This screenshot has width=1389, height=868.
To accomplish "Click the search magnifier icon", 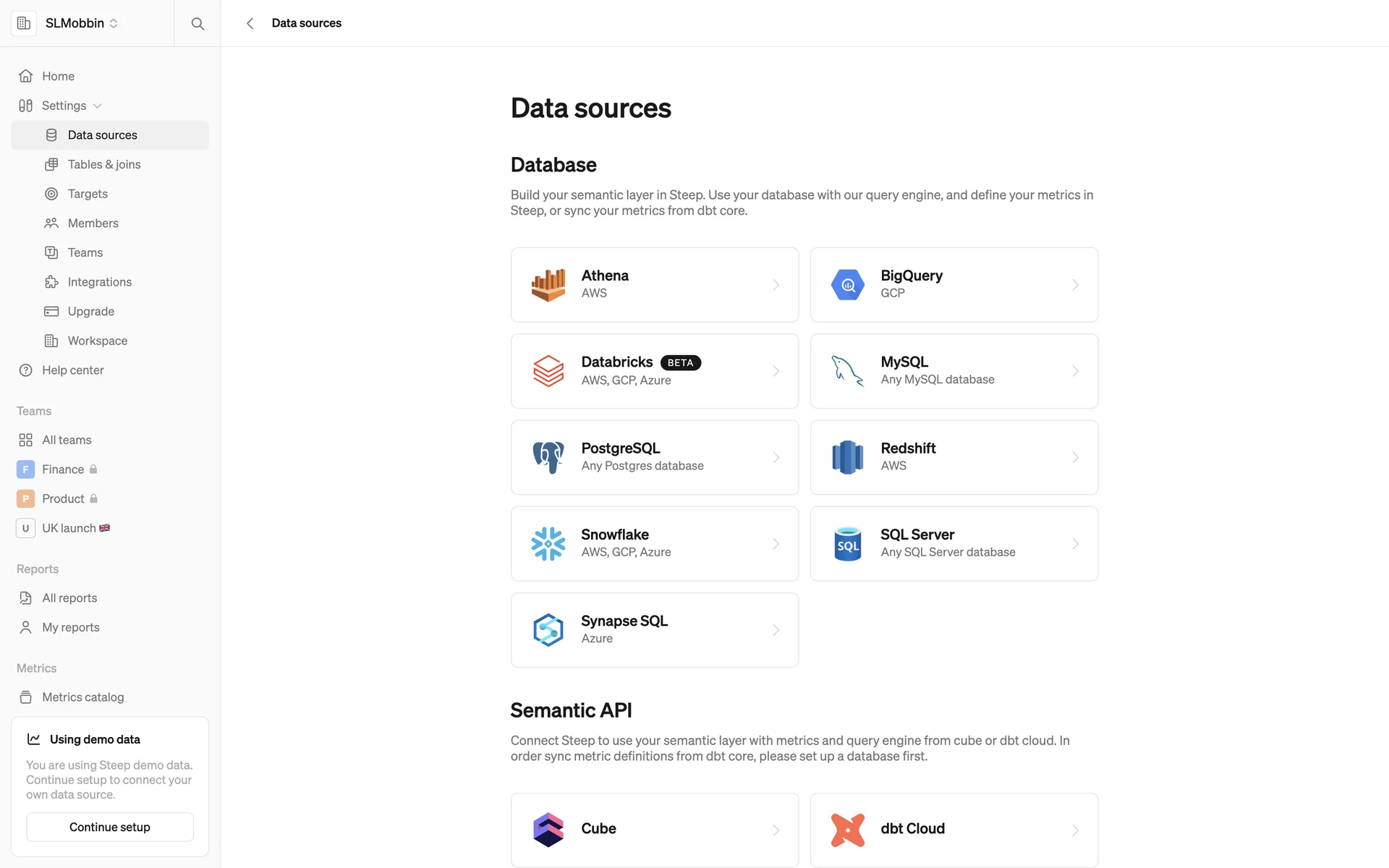I will tap(197, 23).
